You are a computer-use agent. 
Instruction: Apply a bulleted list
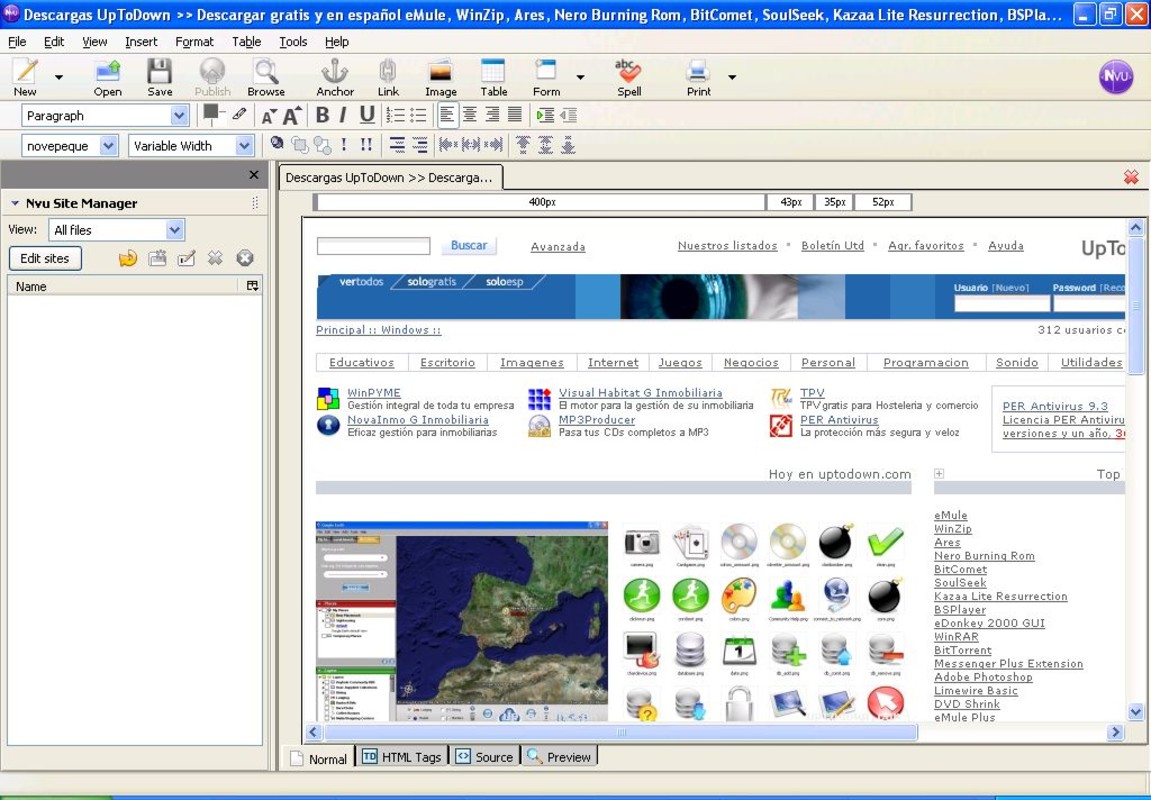418,115
